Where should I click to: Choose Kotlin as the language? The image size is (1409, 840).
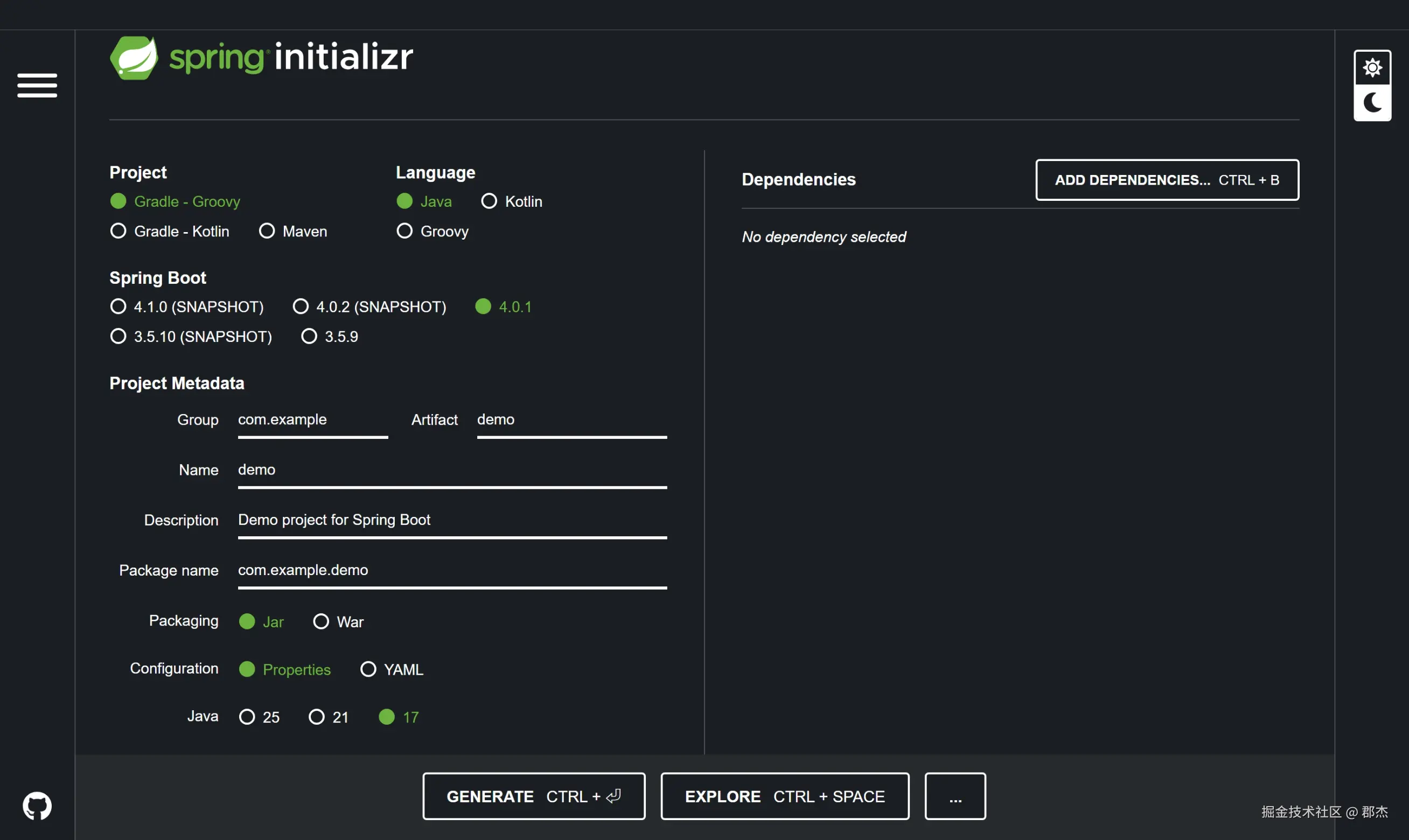pos(489,201)
